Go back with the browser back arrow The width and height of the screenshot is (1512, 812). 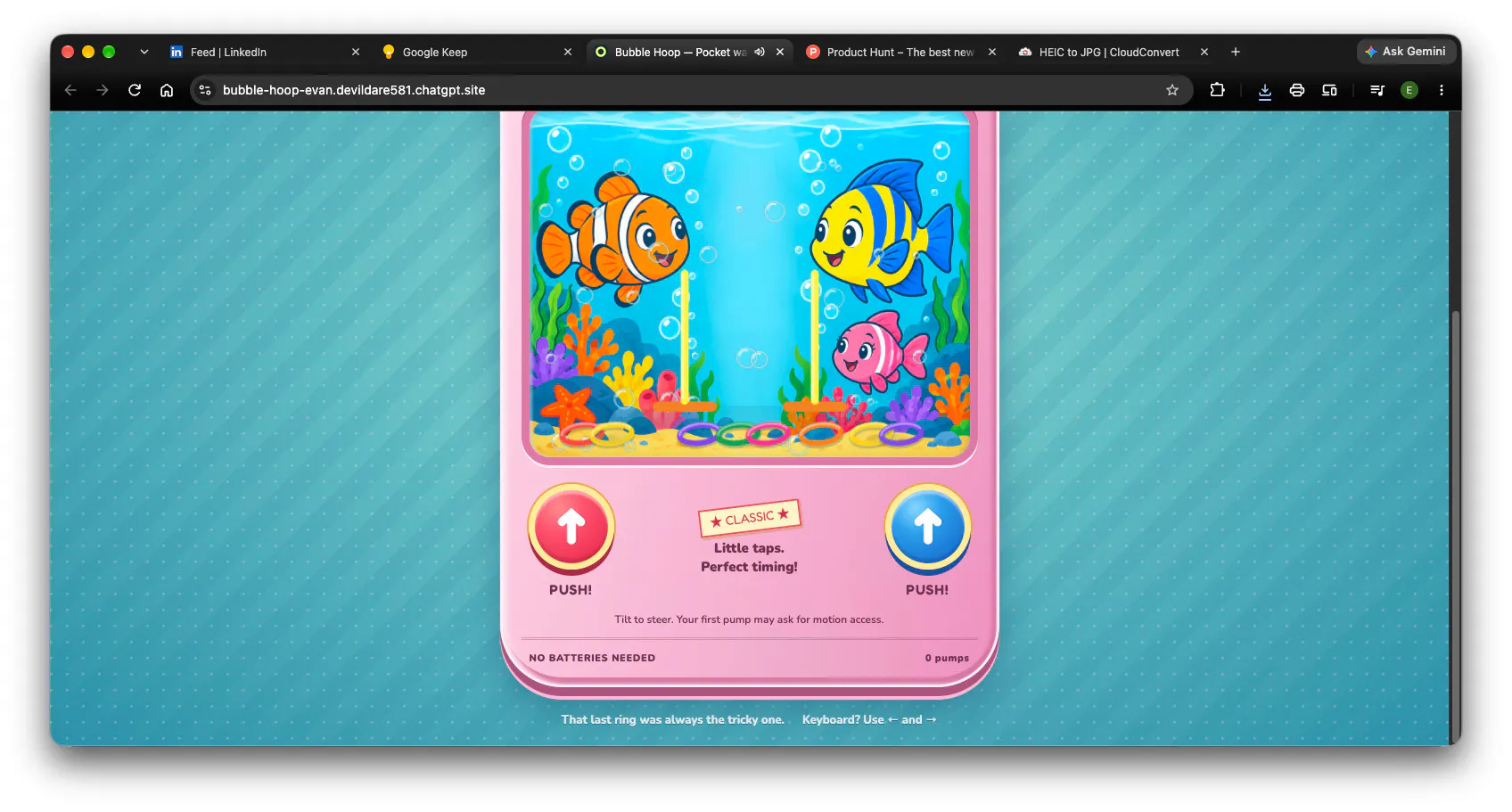tap(70, 90)
